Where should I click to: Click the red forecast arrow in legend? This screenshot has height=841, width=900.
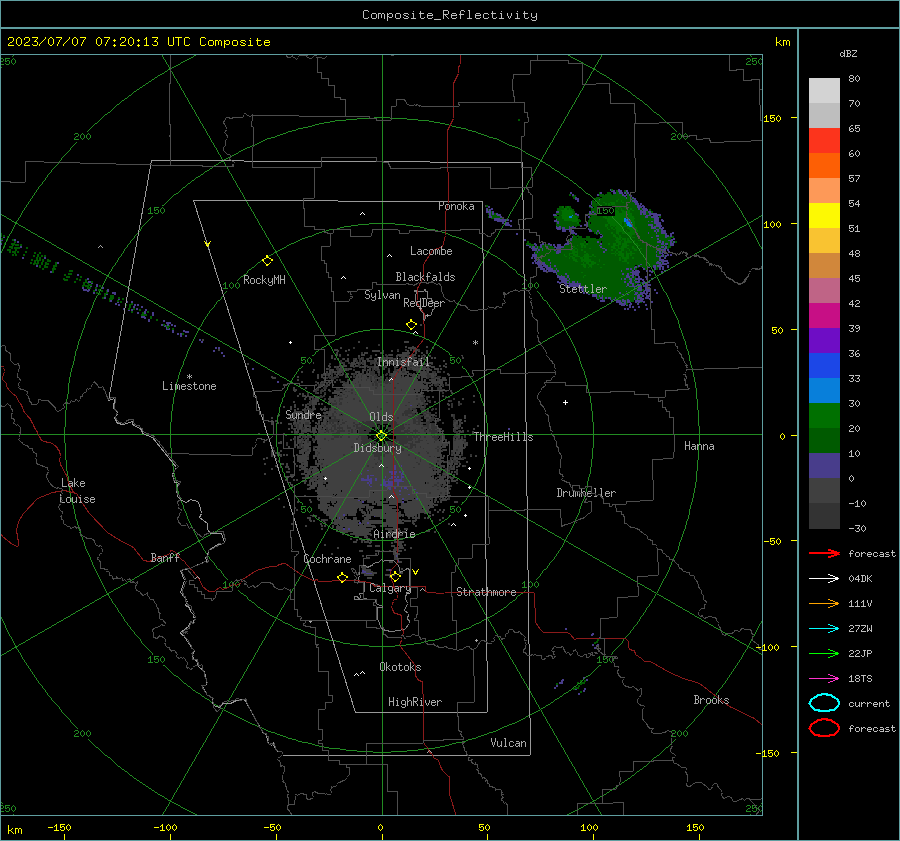point(824,553)
